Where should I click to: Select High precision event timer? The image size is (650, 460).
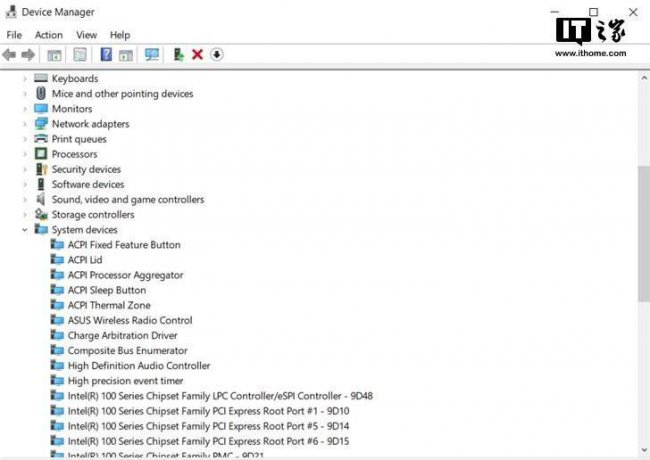(125, 381)
